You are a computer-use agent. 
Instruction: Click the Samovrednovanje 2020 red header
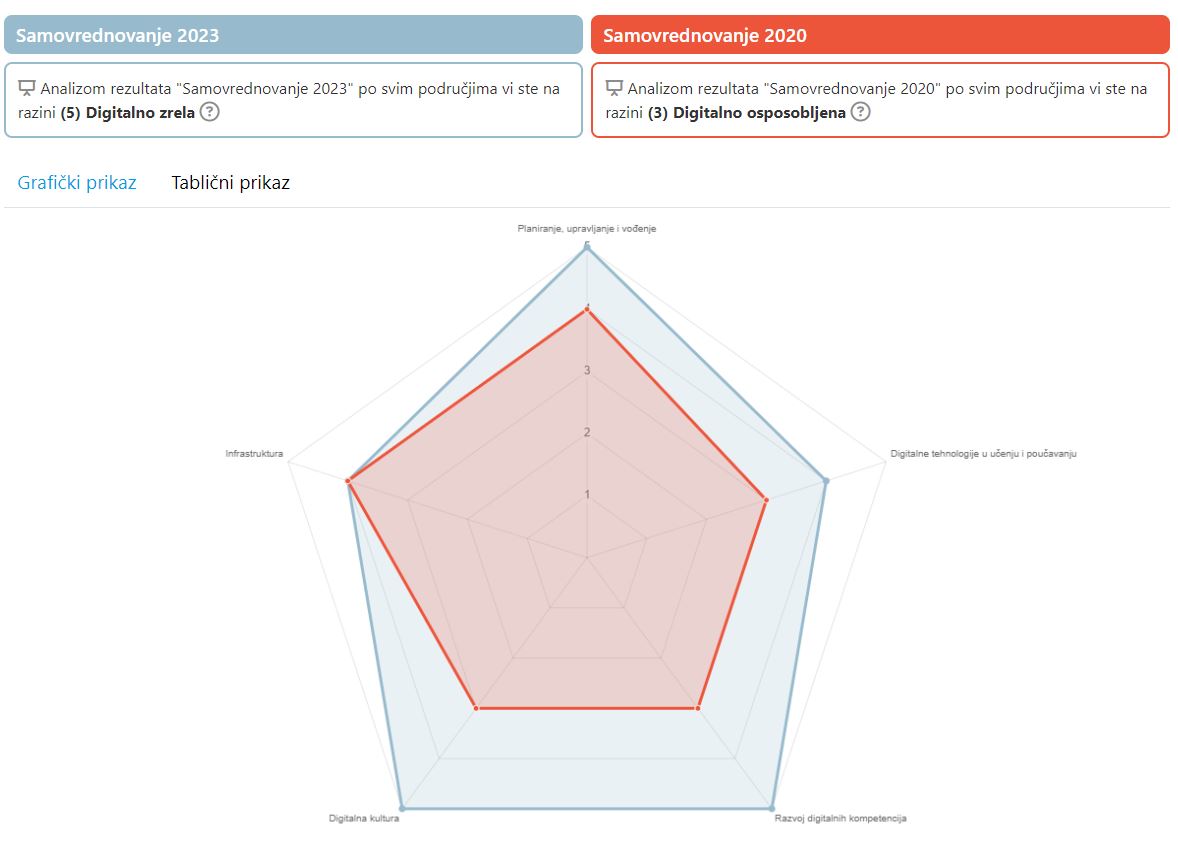[880, 35]
